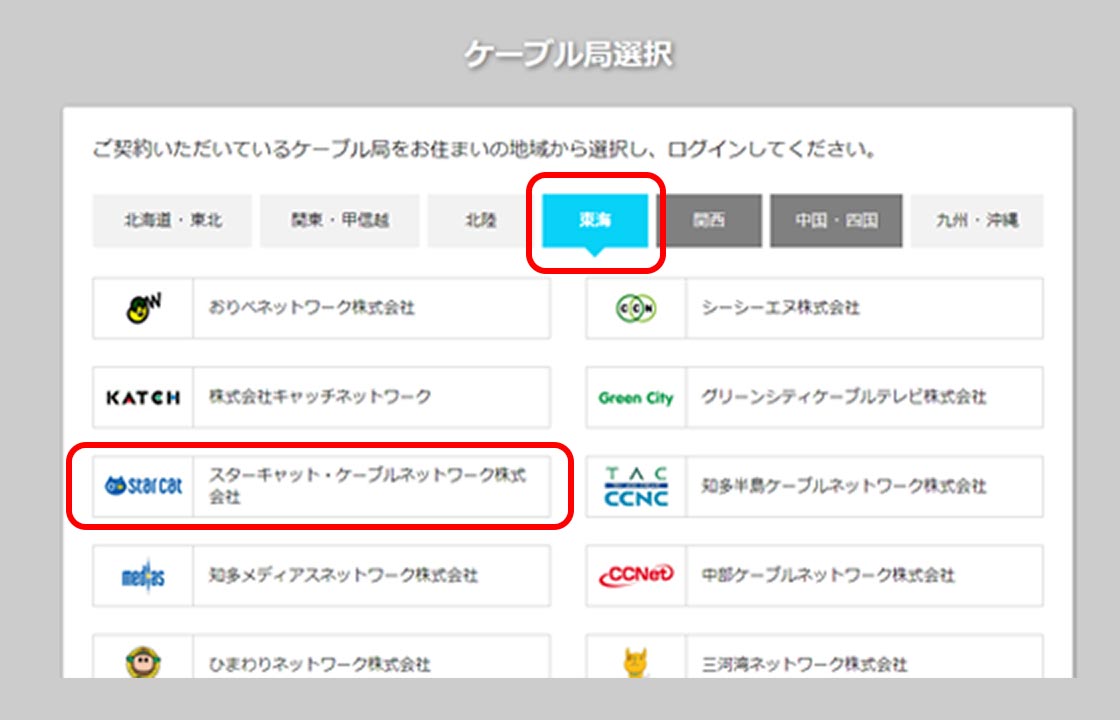The height and width of the screenshot is (720, 1120).
Task: Click the KATCH logo
Action: click(143, 398)
